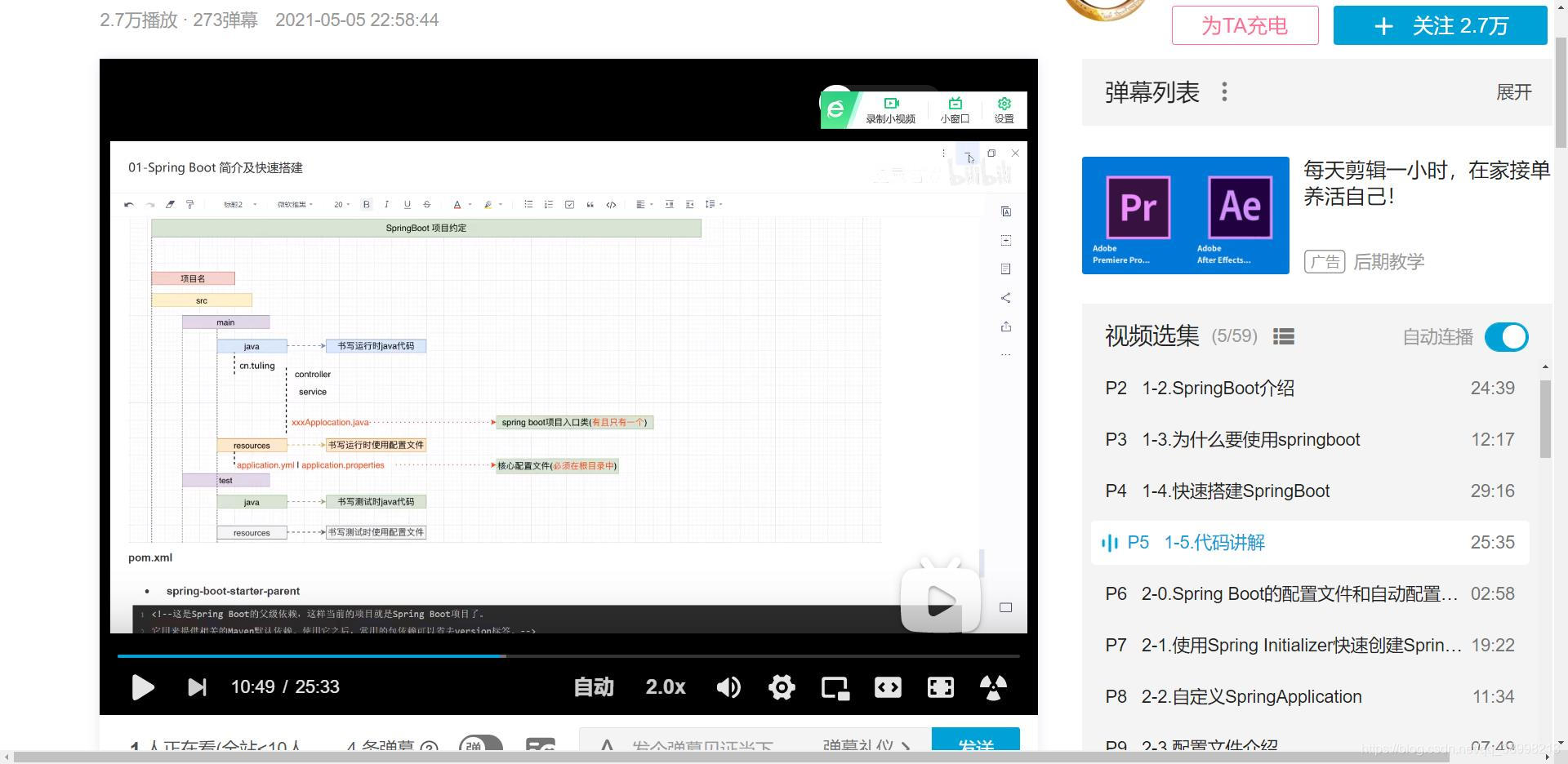Image resolution: width=1568 pixels, height=764 pixels.
Task: Open the highlight color dropdown arrow
Action: [x=501, y=205]
